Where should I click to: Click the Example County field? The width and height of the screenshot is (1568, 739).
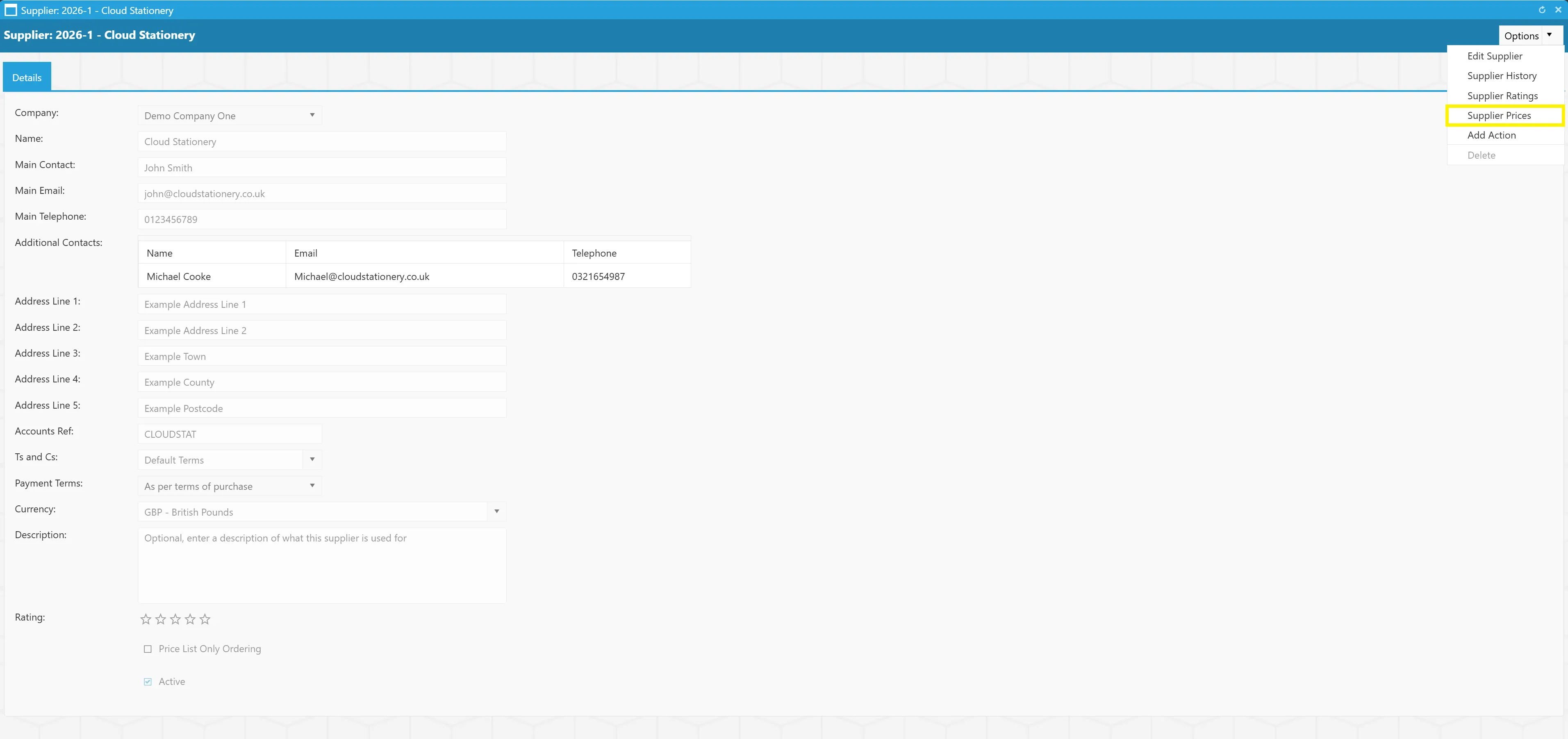(x=322, y=382)
